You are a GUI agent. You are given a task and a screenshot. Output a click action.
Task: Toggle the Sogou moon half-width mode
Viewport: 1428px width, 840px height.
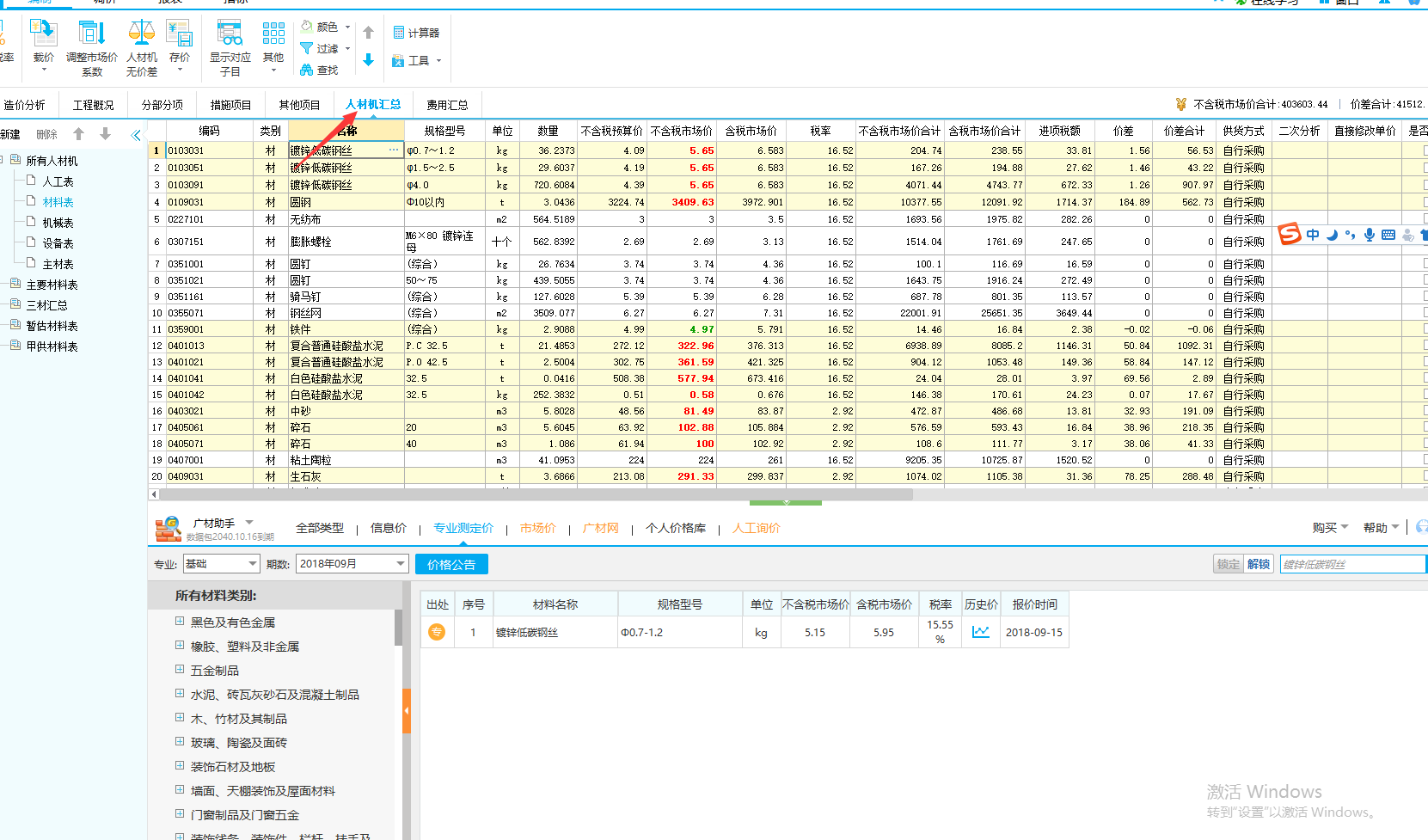point(1332,235)
